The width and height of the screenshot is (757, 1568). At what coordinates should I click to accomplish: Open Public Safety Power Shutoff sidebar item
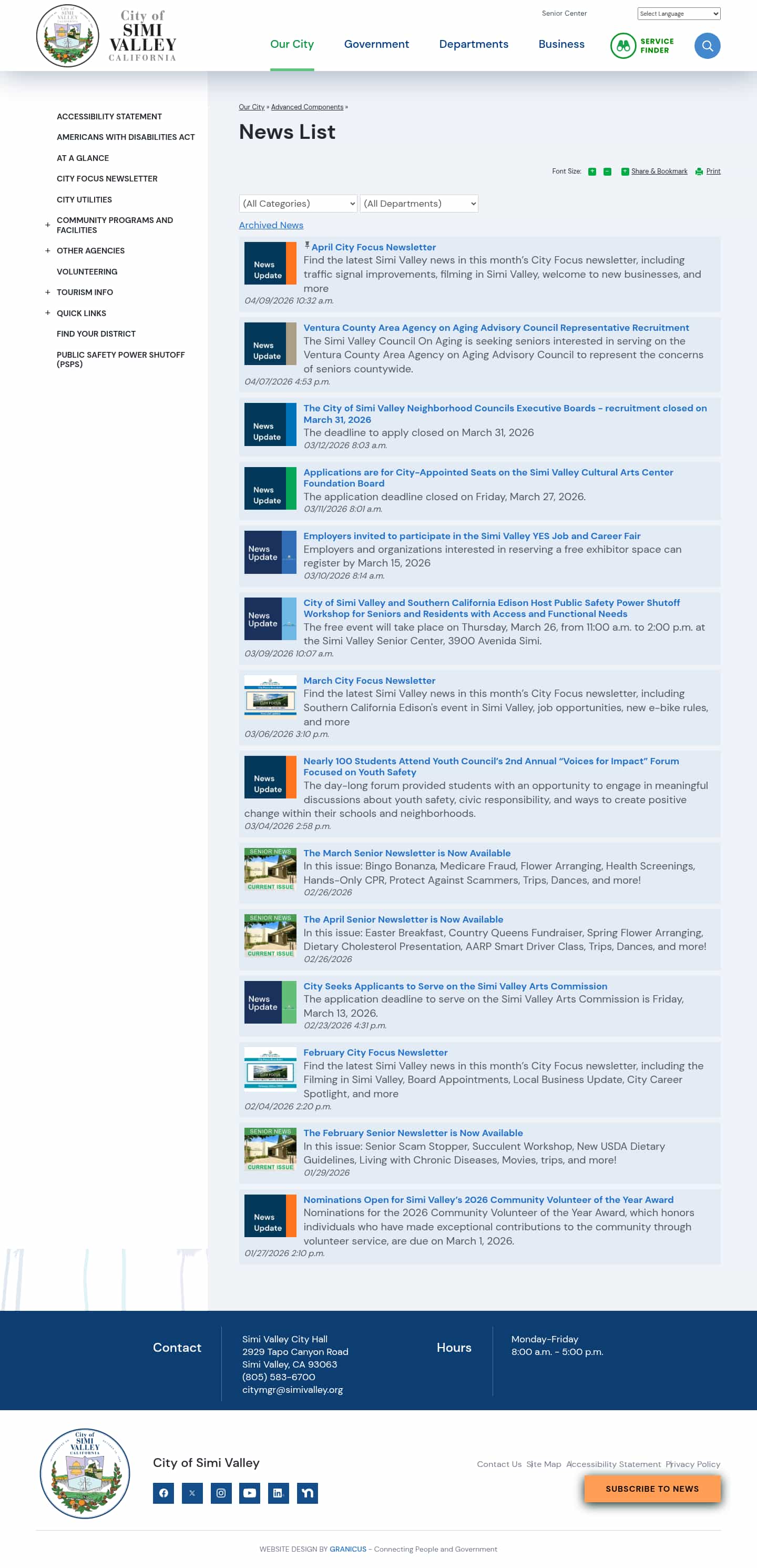[x=120, y=359]
